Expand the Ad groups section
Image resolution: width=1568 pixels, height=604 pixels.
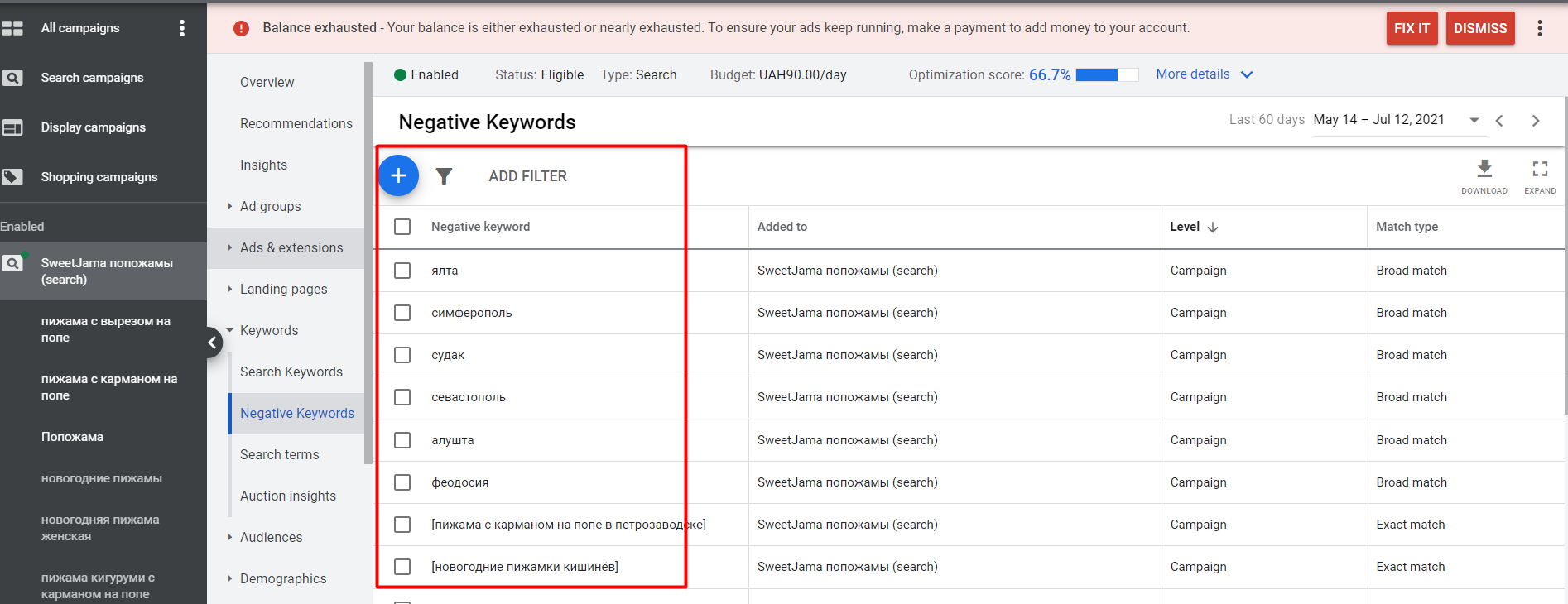270,206
